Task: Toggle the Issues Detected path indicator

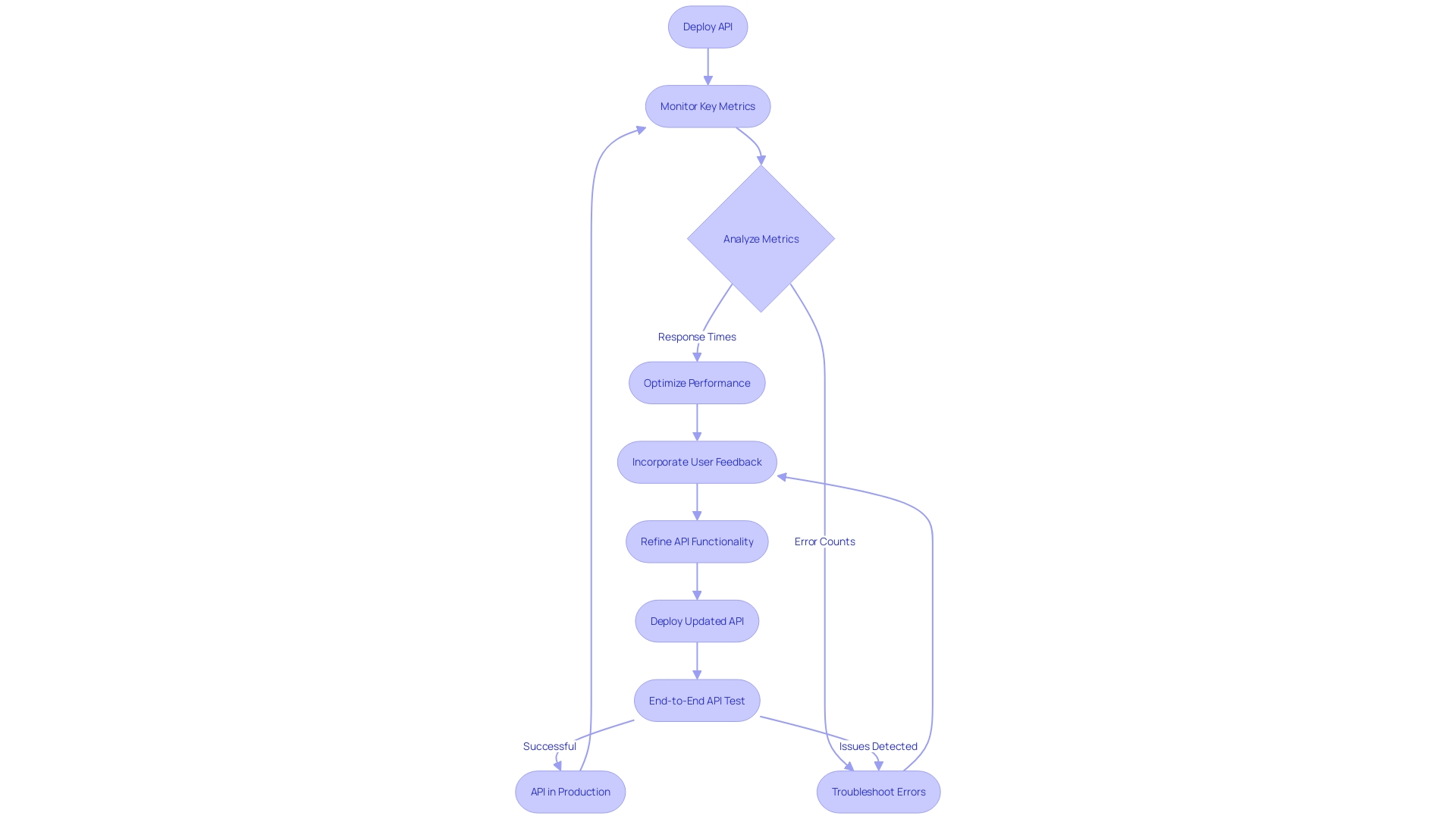Action: point(876,746)
